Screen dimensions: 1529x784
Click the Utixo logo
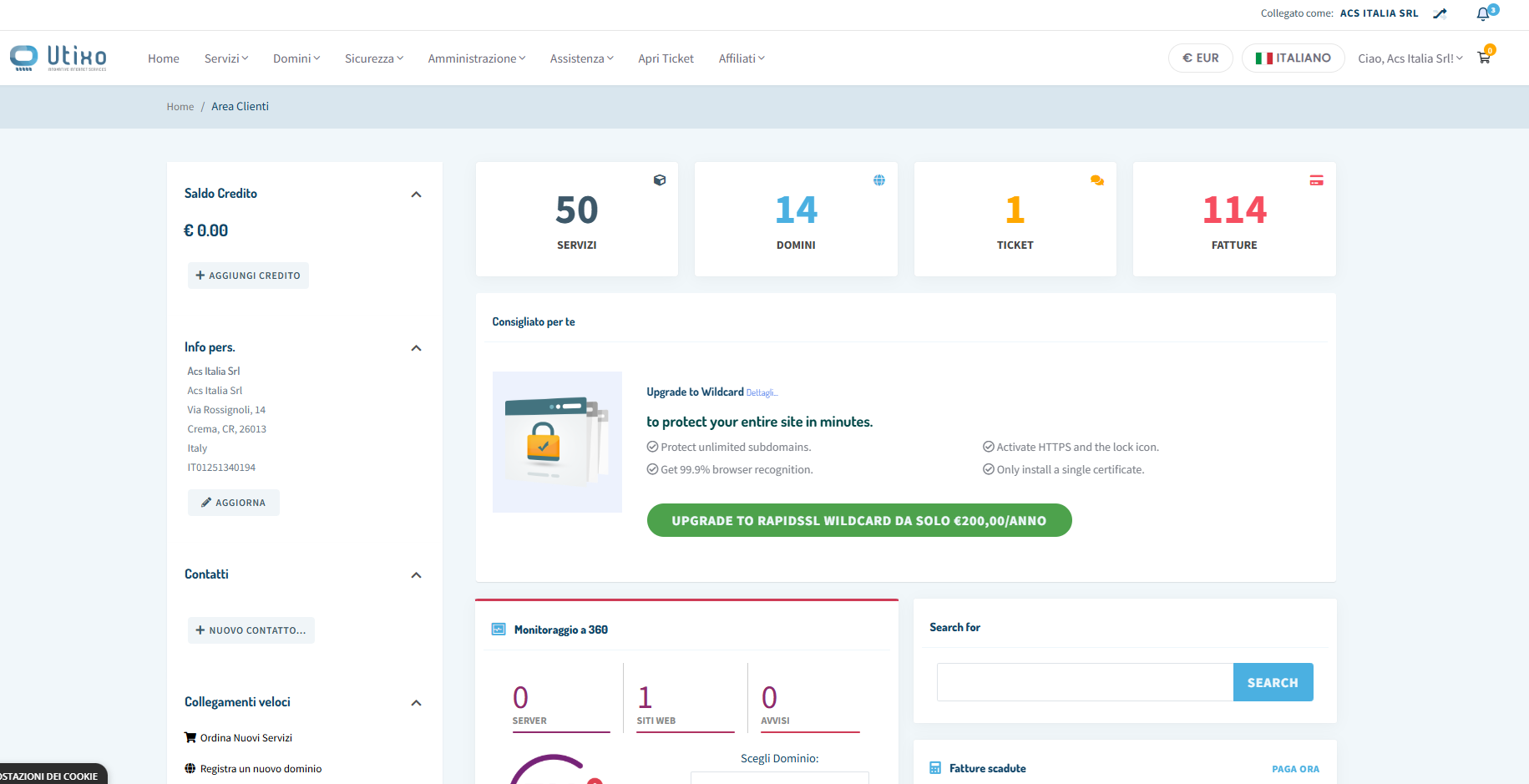coord(58,58)
